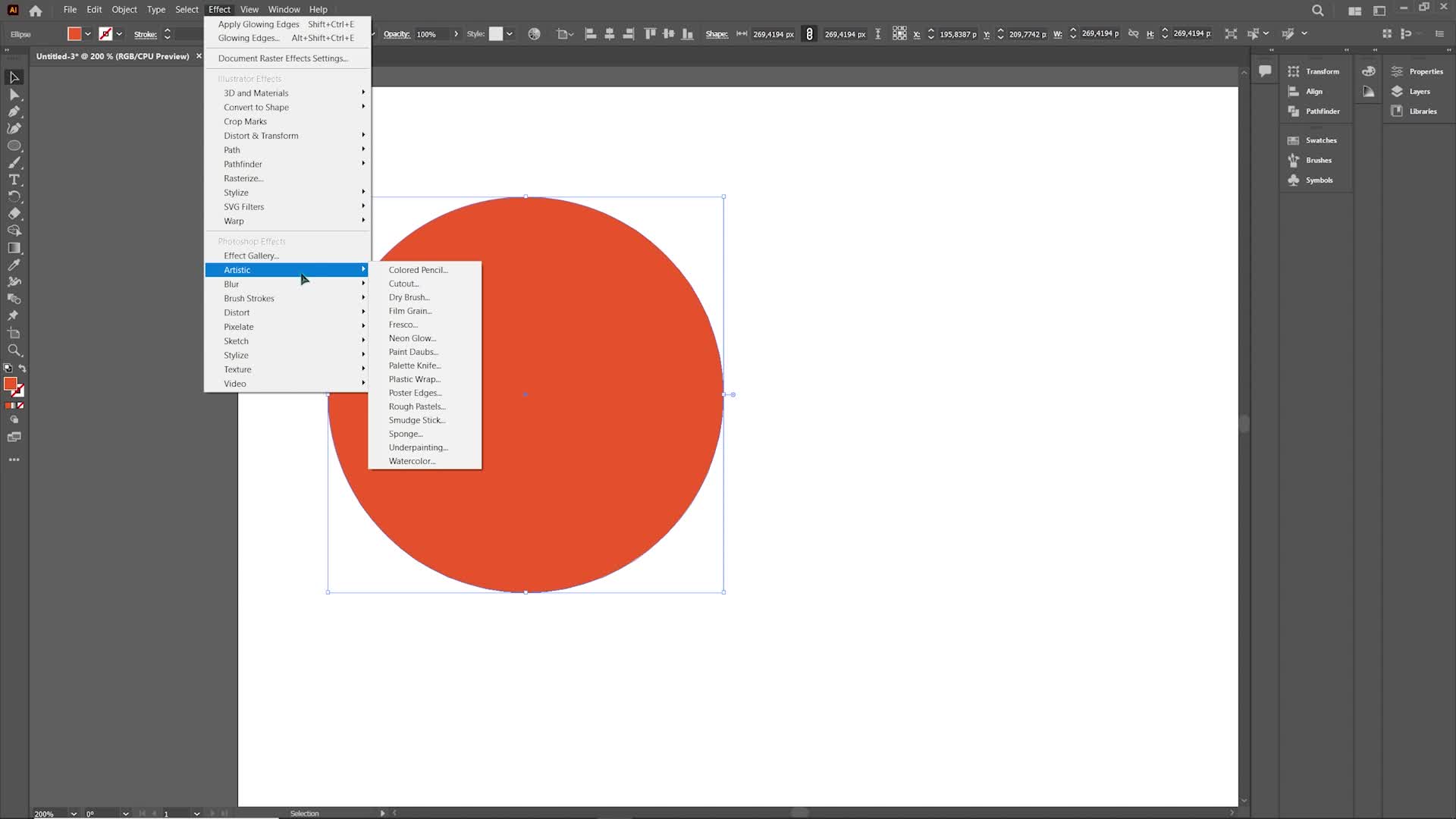
Task: Toggle the Change Screen Mode button
Action: (14, 437)
